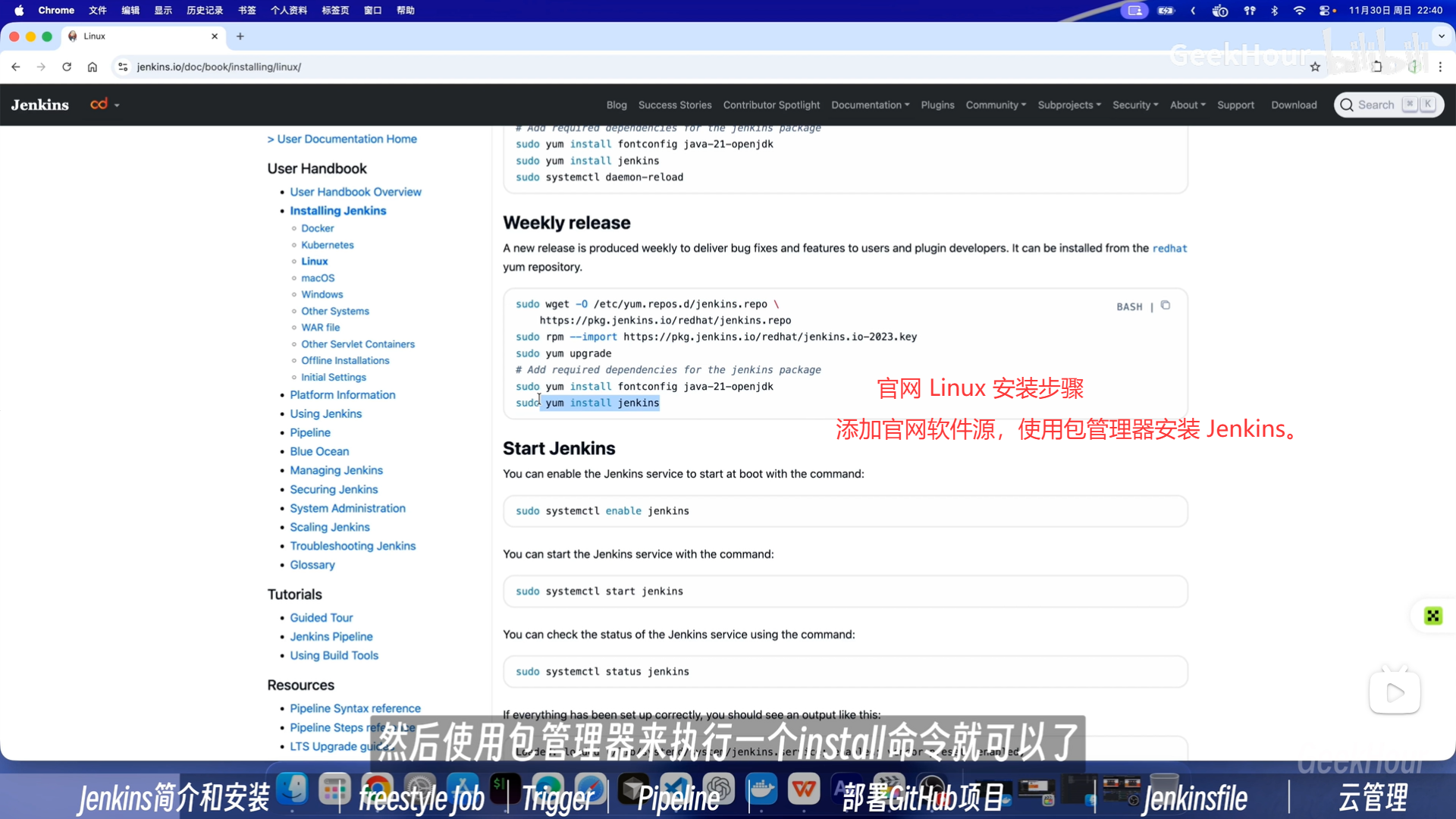This screenshot has width=1456, height=819.
Task: Open the Subprojects dropdown
Action: pos(1068,105)
